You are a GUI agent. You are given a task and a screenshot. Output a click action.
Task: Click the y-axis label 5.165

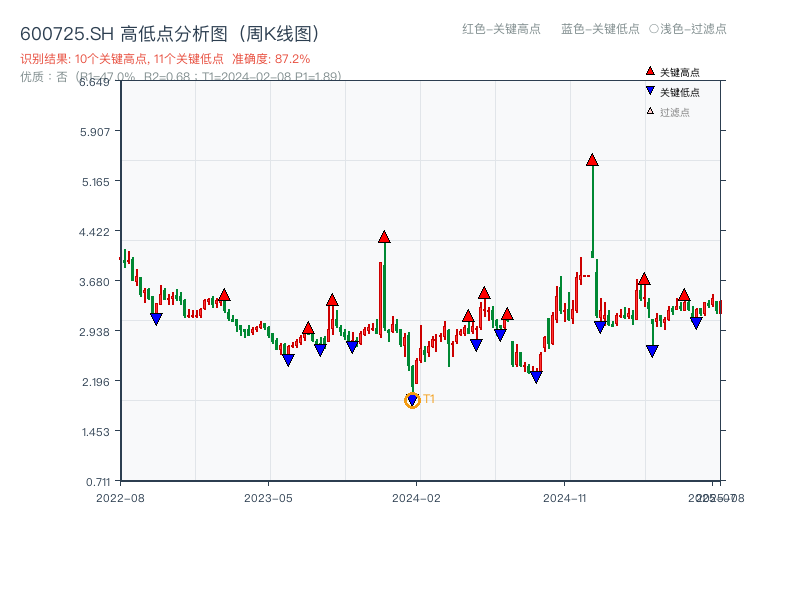pyautogui.click(x=96, y=182)
